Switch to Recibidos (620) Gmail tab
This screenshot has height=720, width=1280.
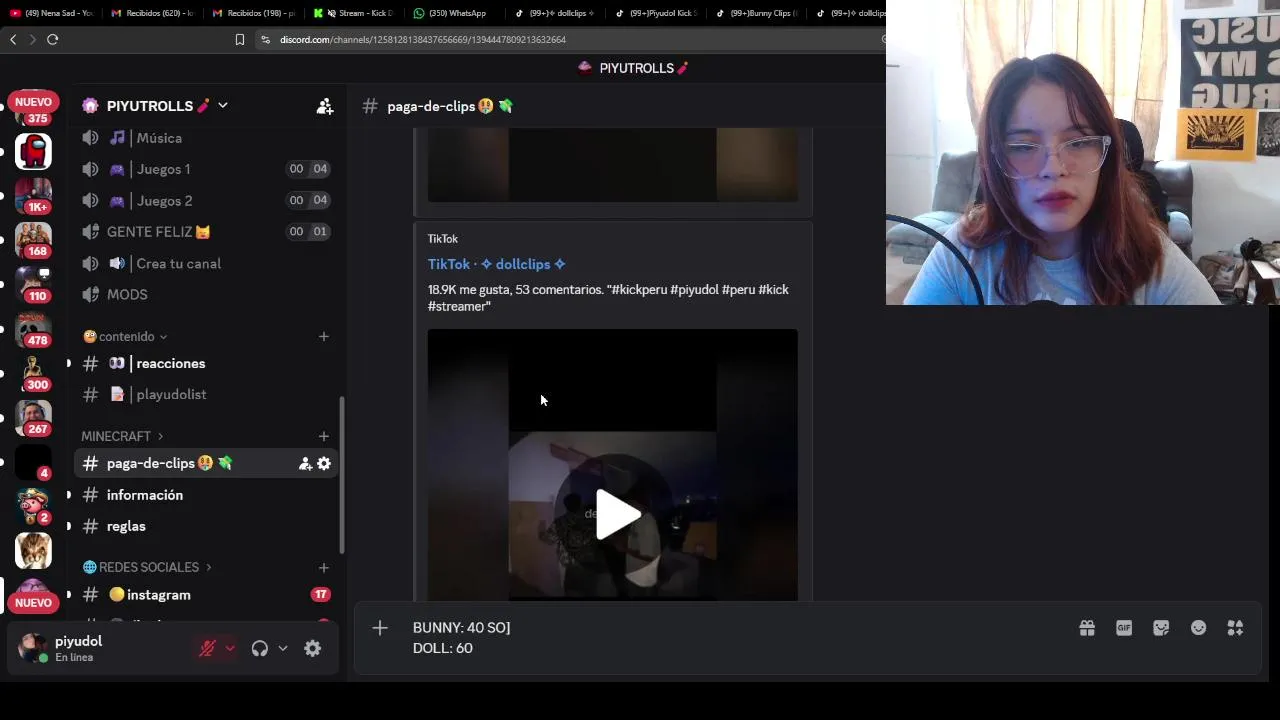click(152, 13)
